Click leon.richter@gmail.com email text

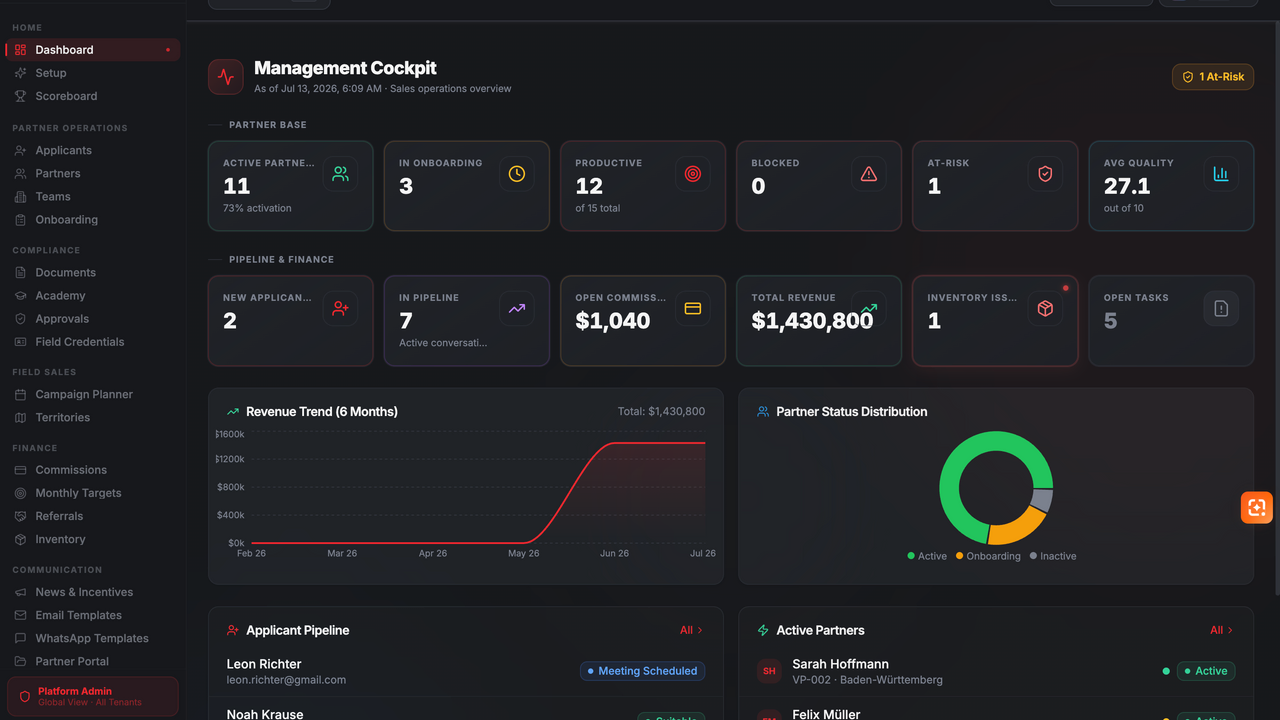(286, 680)
